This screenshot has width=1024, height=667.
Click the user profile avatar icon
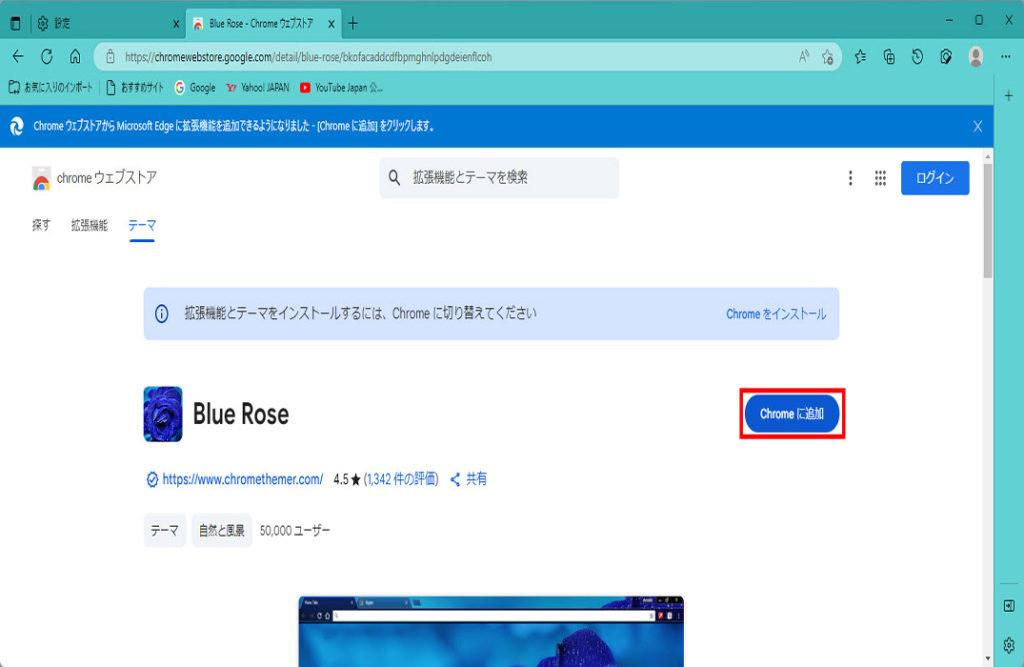click(975, 57)
